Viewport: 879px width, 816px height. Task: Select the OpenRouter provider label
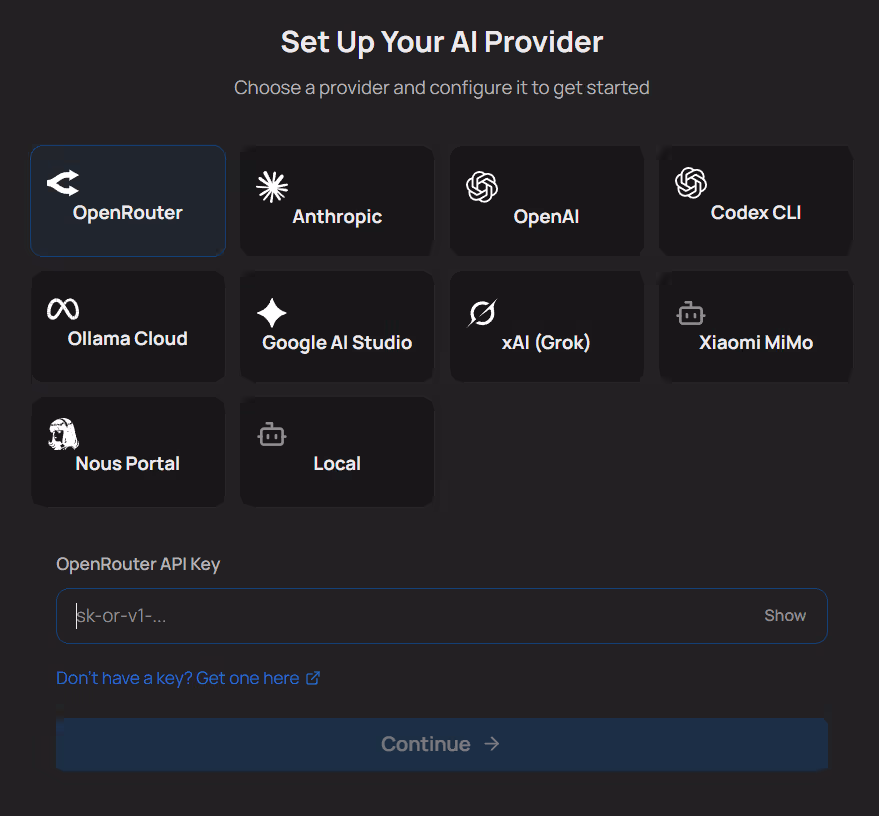128,213
